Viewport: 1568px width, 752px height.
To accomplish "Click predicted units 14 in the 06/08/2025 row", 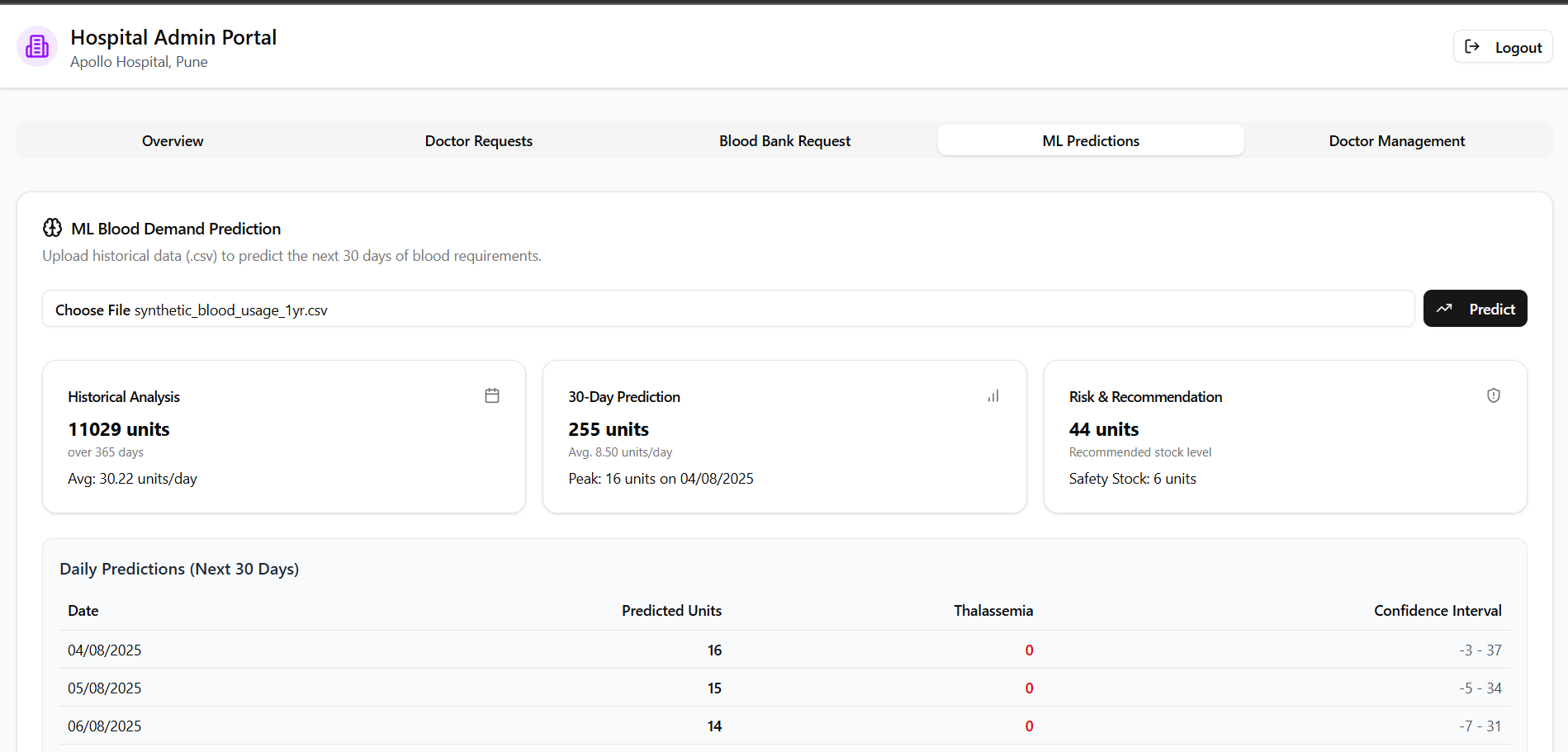I will 714,726.
